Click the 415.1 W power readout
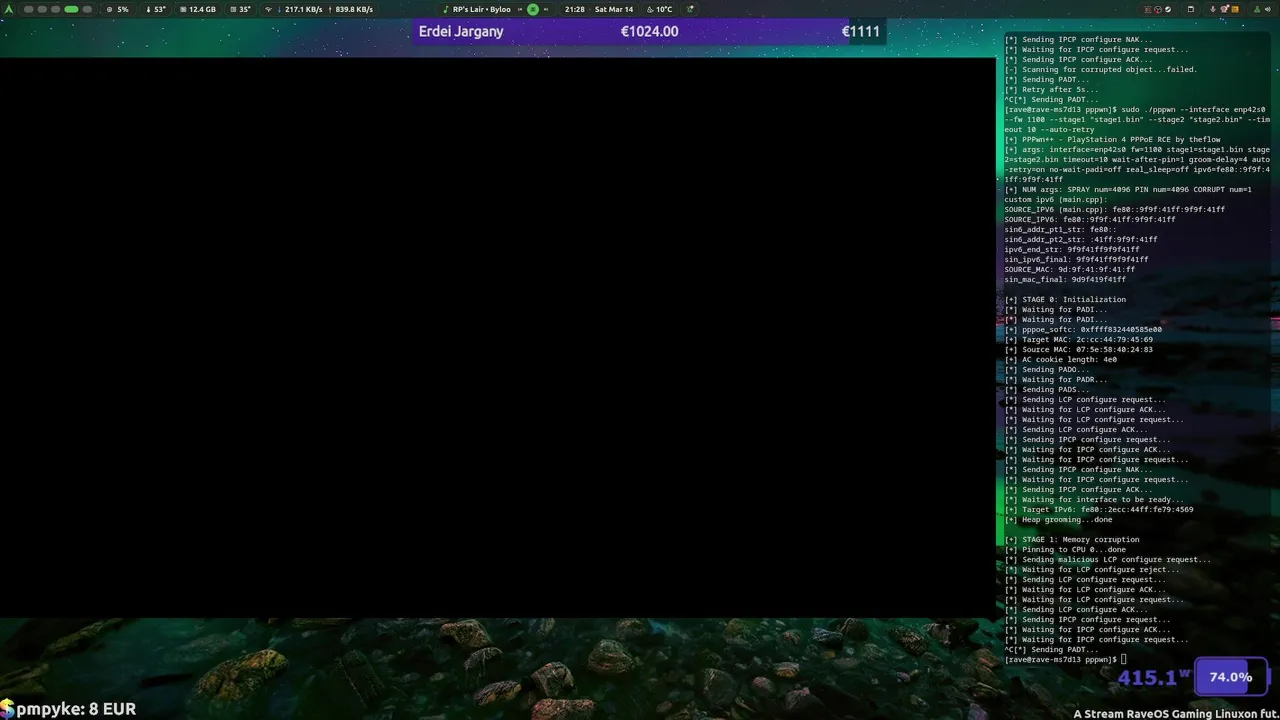 (x=1153, y=678)
